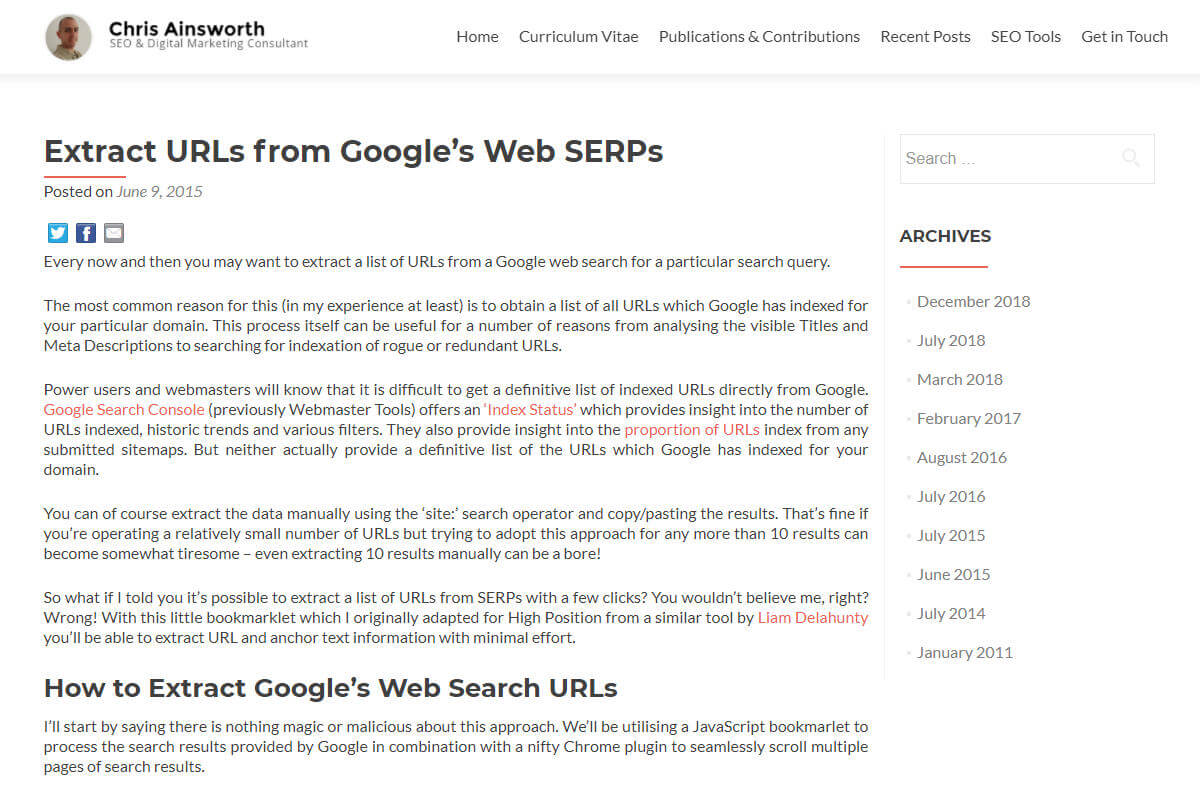Image resolution: width=1200 pixels, height=800 pixels.
Task: Open the Recent Posts page
Action: click(x=925, y=36)
